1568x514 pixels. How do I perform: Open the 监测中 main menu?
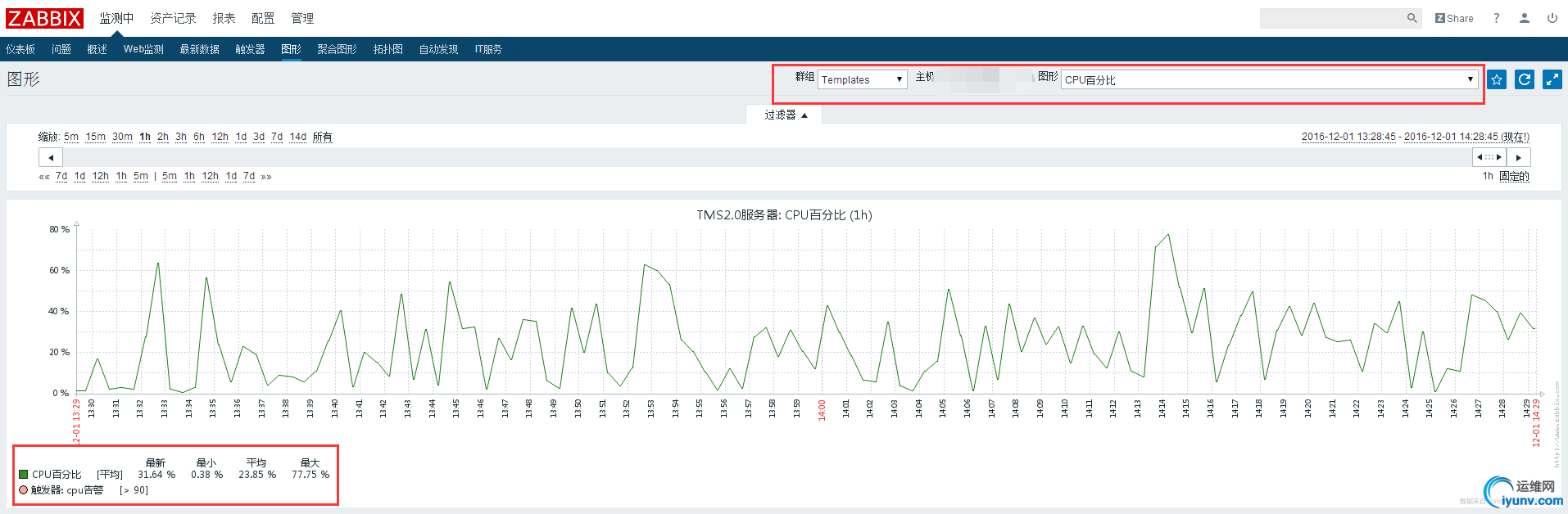coord(116,18)
